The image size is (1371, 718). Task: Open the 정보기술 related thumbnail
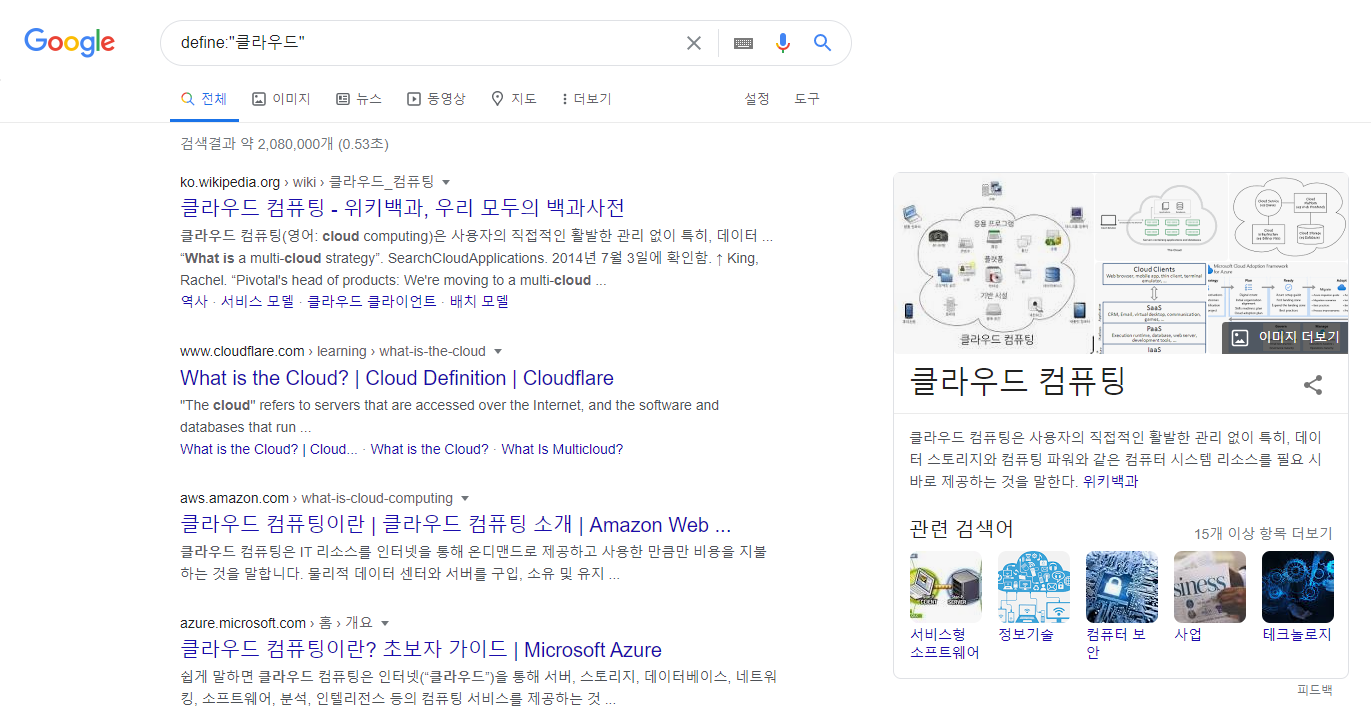1034,587
